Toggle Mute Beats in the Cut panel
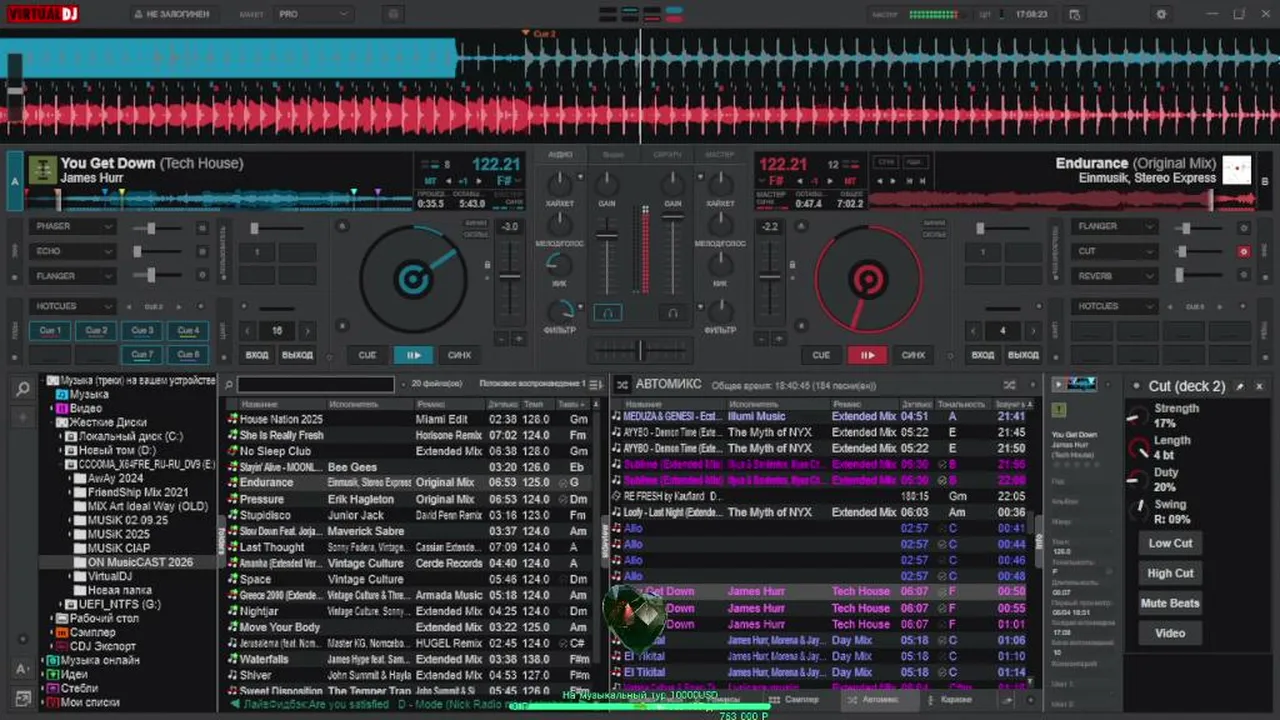Screen dimensions: 1280x720 coord(1170,604)
